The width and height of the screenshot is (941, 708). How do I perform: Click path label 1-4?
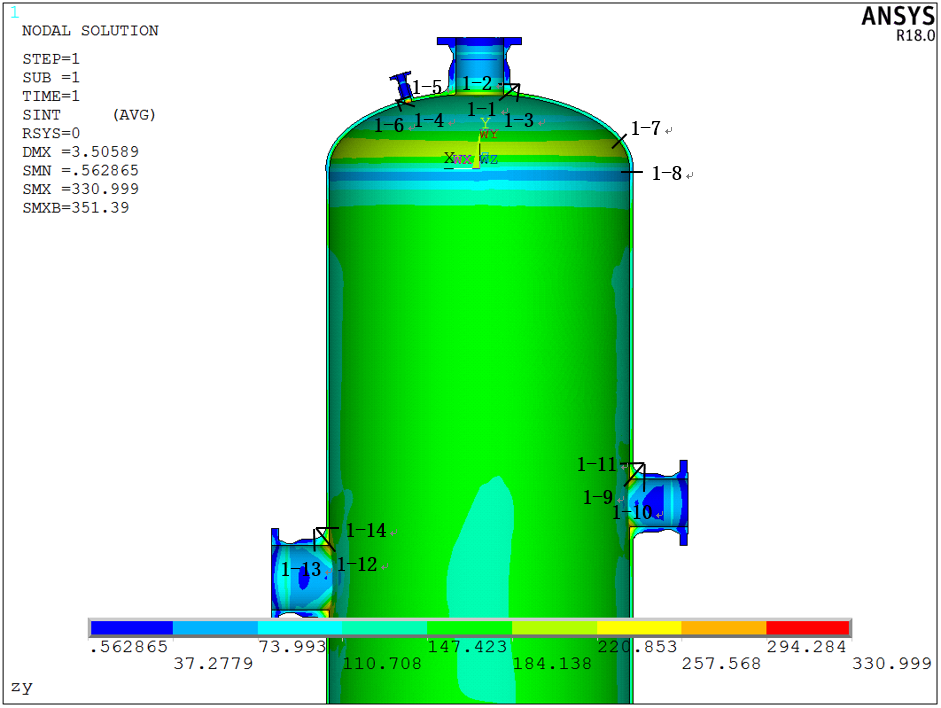(x=429, y=121)
